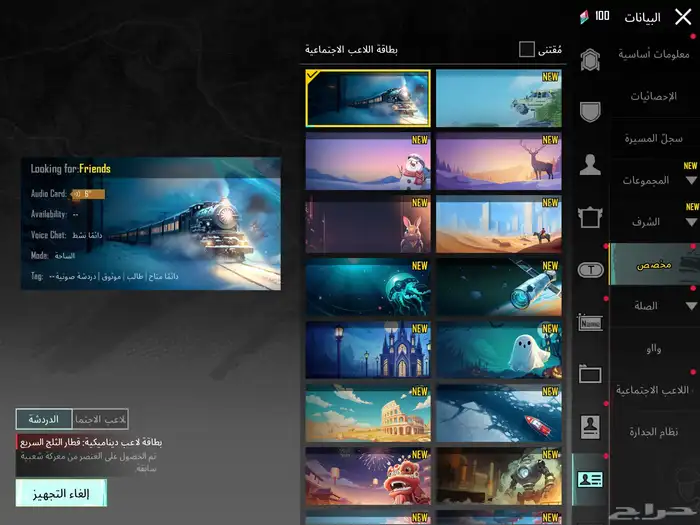700x525 pixels.
Task: Select the title tag 'T' icon
Action: point(590,269)
